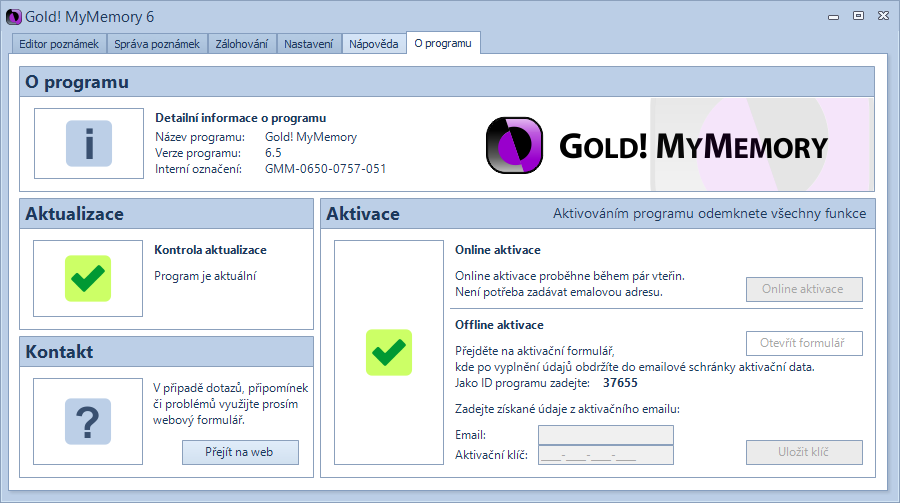
Task: Close the Gold! MyMemory window
Action: tap(883, 16)
